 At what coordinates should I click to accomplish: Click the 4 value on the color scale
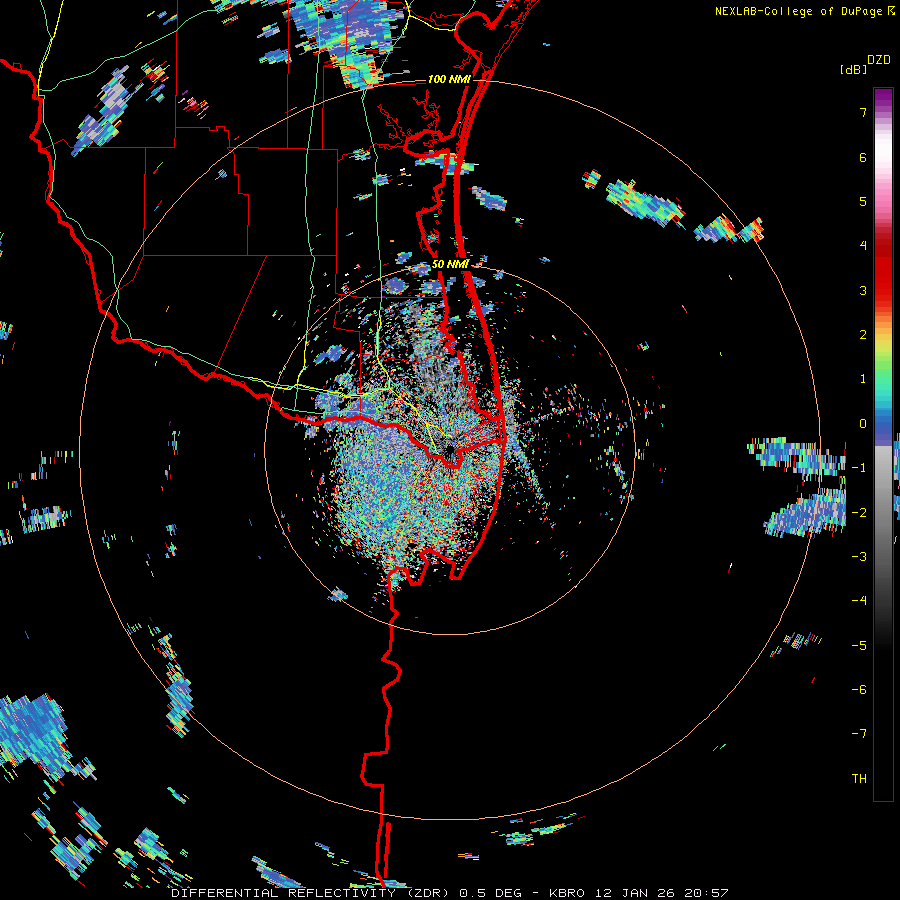pyautogui.click(x=863, y=246)
